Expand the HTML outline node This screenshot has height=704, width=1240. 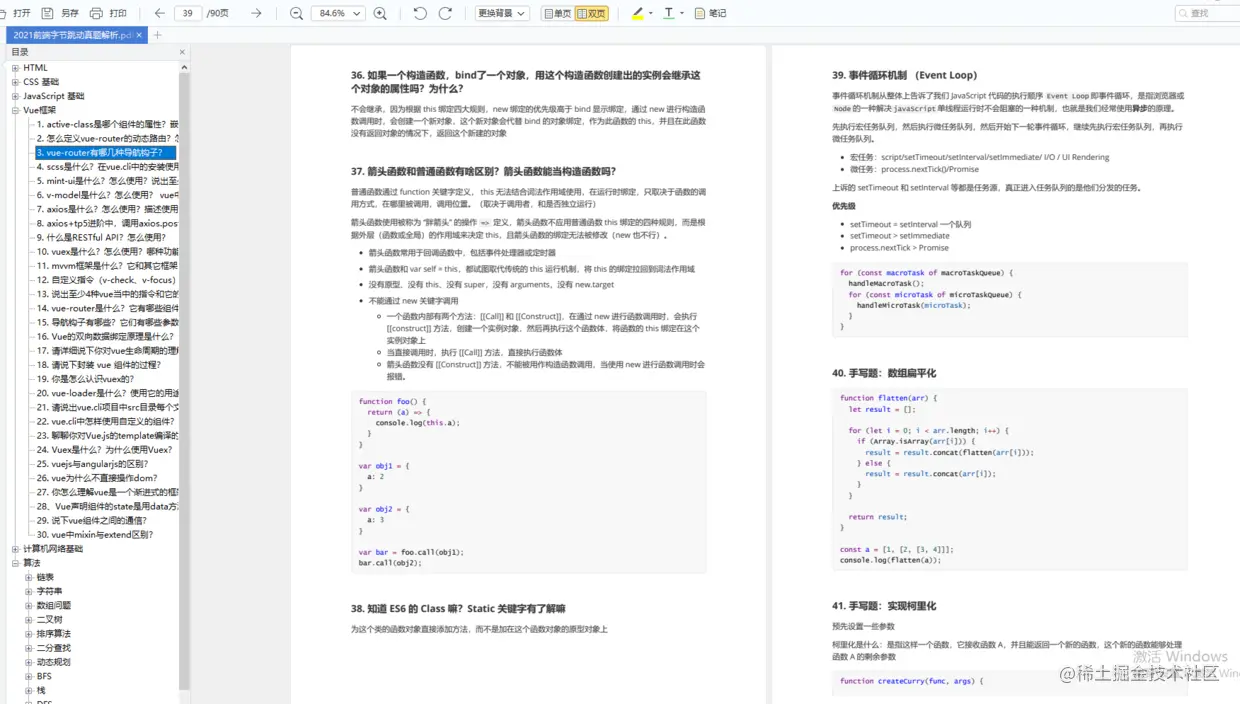click(x=15, y=68)
